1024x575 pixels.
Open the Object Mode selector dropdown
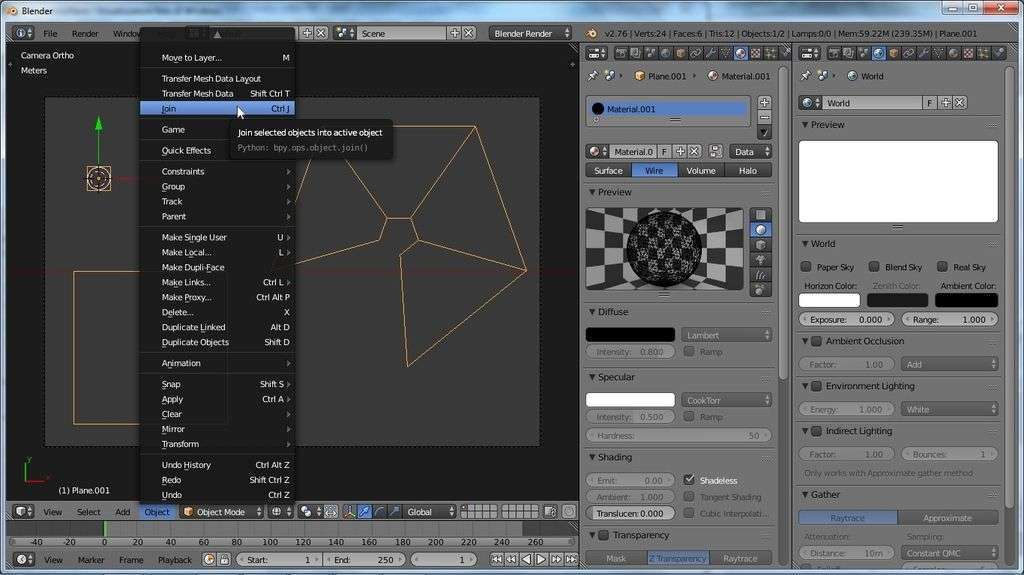(222, 512)
